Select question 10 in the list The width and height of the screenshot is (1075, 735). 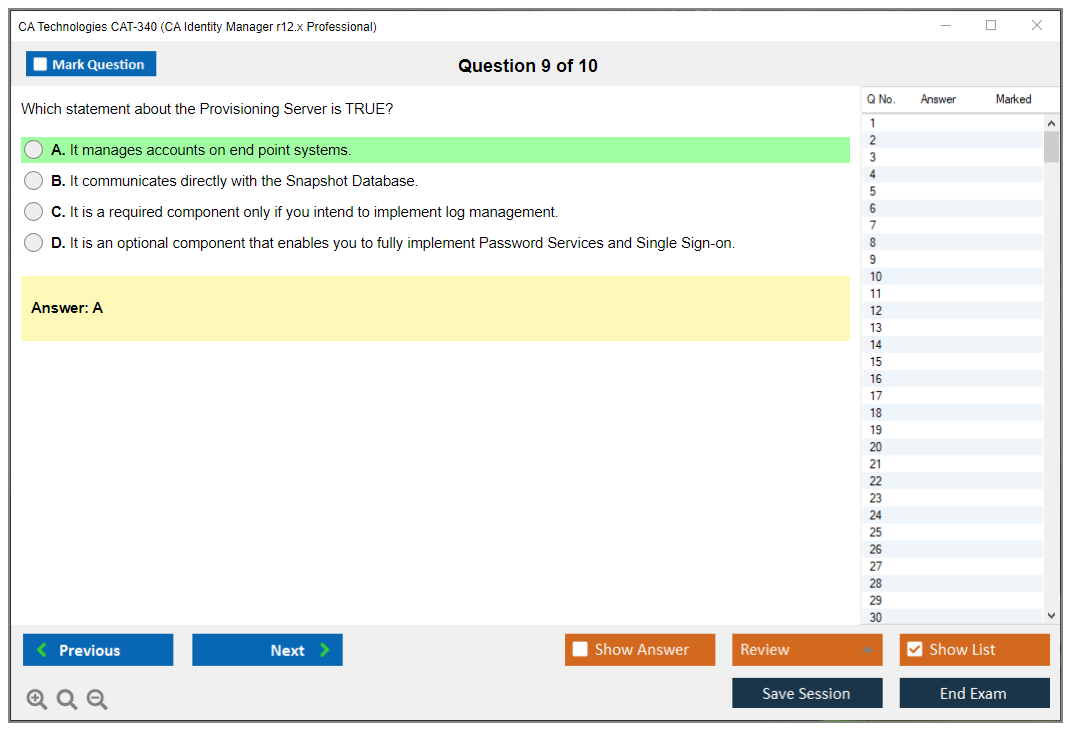pos(876,277)
